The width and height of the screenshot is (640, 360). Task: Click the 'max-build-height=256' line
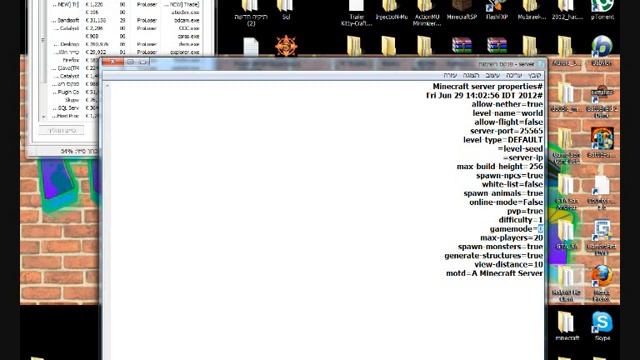[500, 167]
